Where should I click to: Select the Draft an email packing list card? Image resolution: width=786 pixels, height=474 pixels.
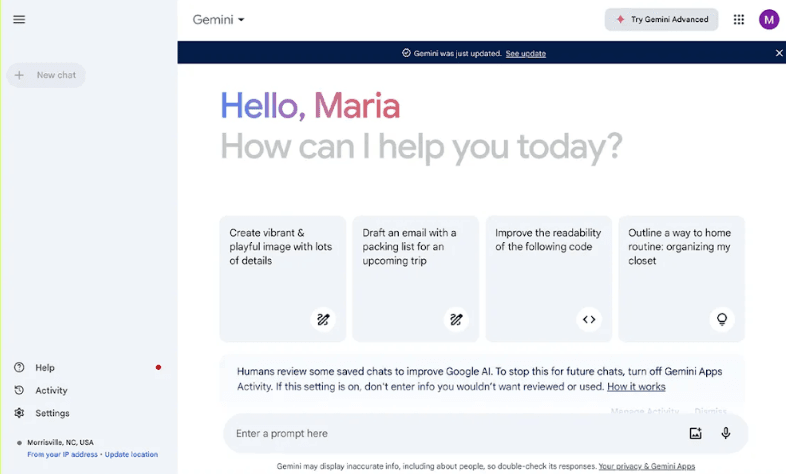416,279
